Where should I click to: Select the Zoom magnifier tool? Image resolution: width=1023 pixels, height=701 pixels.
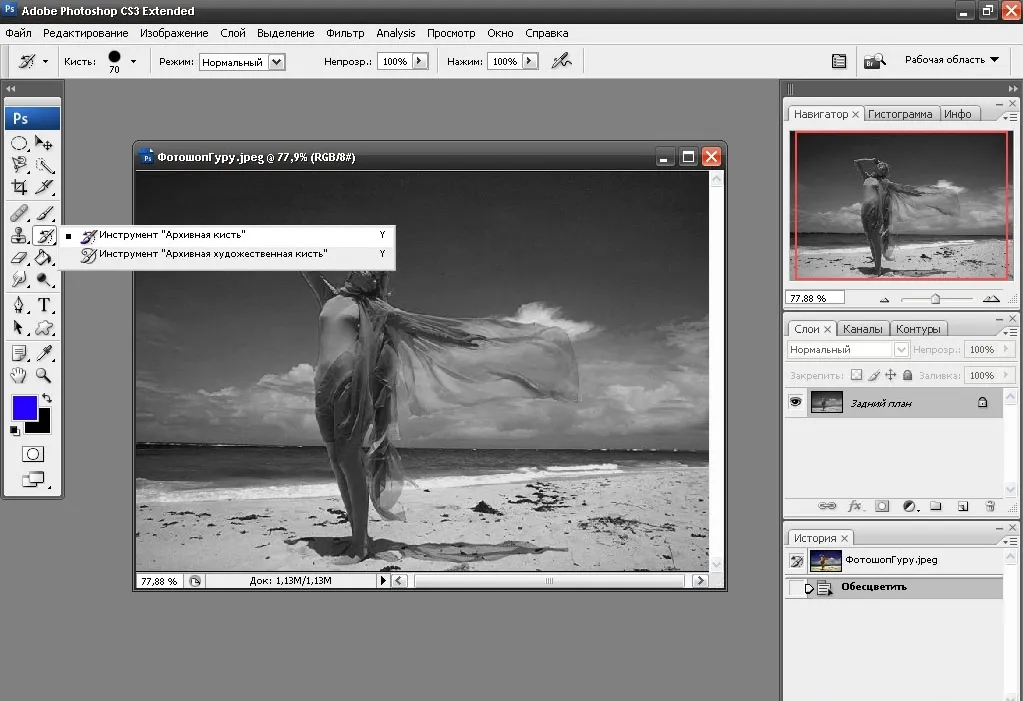pos(44,375)
